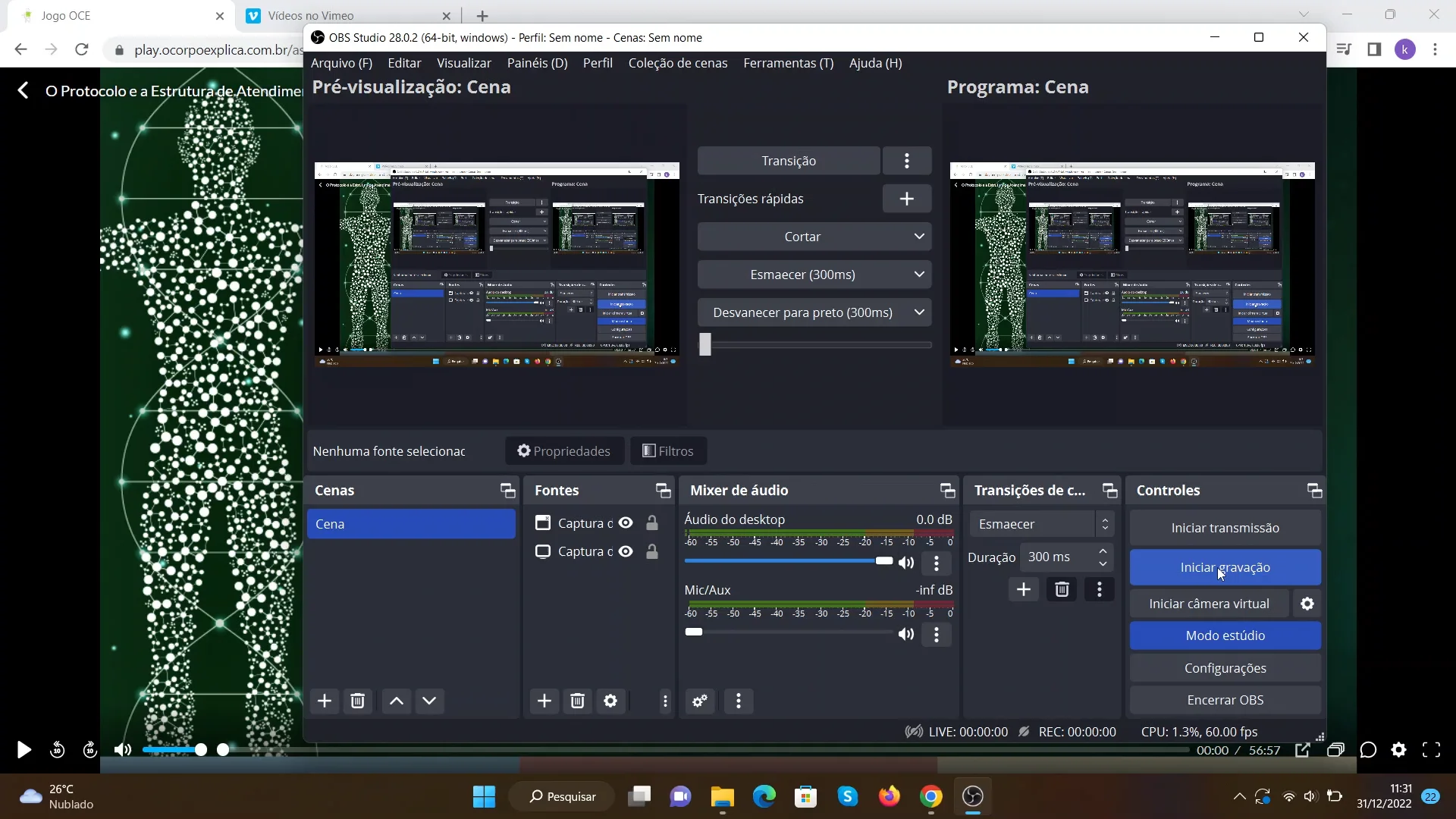Screen dimensions: 1456x819
Task: Open source properties gear in Fontes panel
Action: tap(610, 701)
